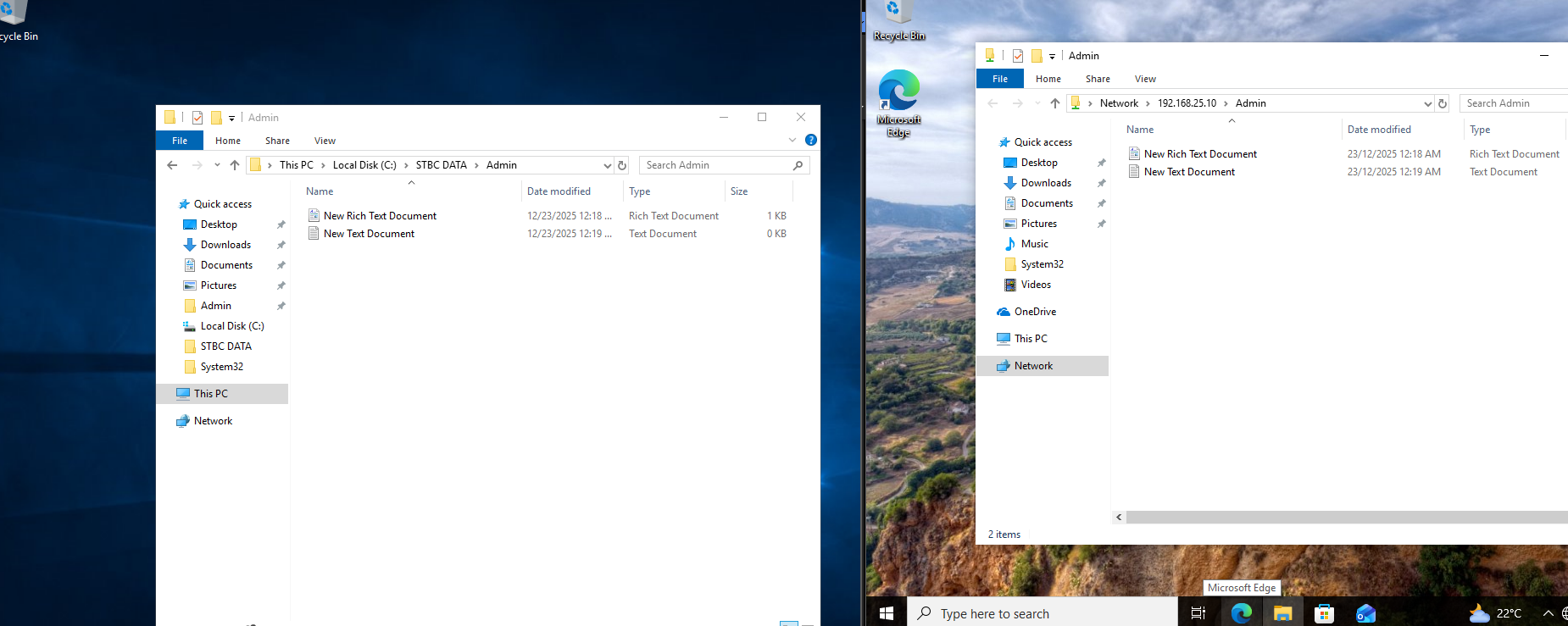Switch to Home tab in network Admin window
The height and width of the screenshot is (626, 1568).
click(1048, 79)
